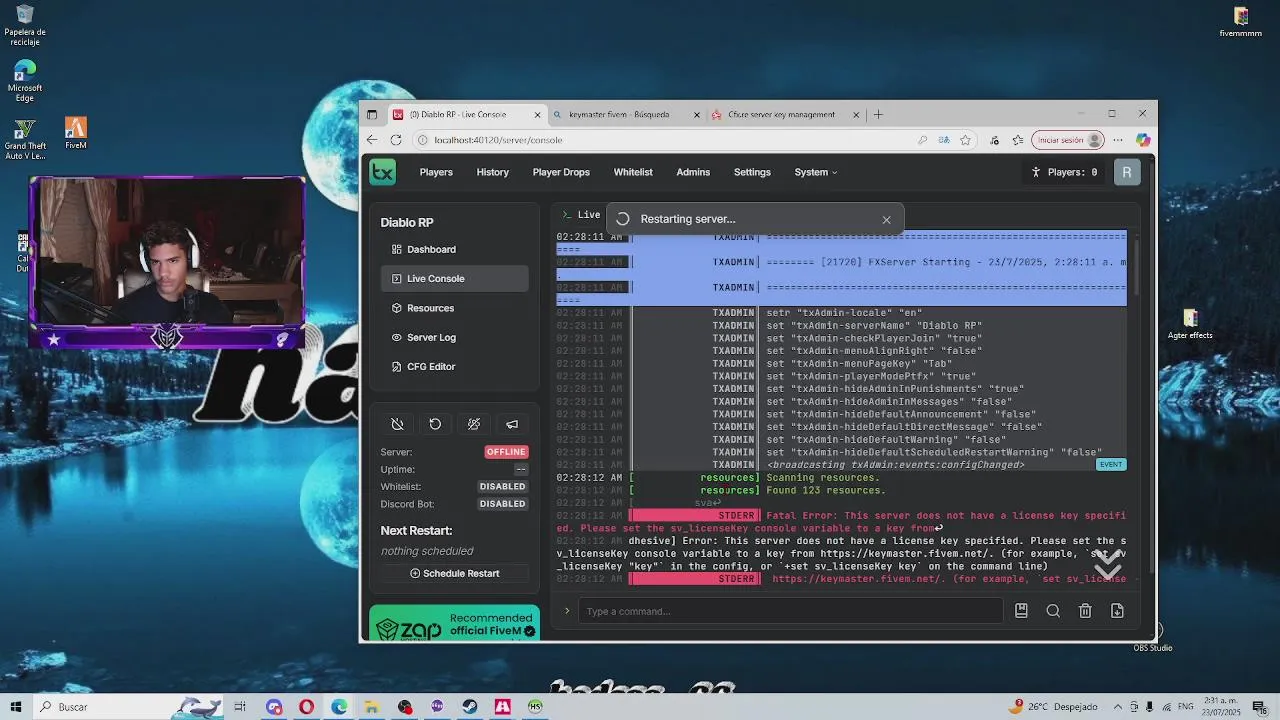
Task: Click the Players: 0 counter
Action: click(x=1065, y=172)
